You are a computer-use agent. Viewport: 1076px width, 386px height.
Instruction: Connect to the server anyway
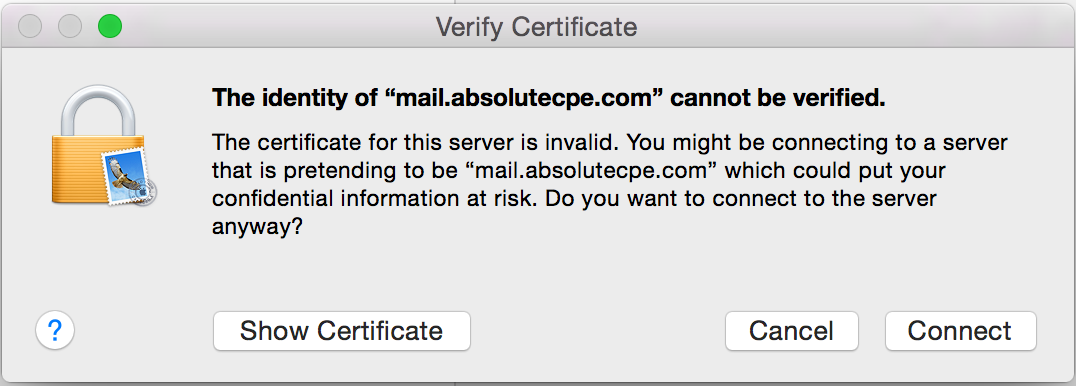(960, 331)
